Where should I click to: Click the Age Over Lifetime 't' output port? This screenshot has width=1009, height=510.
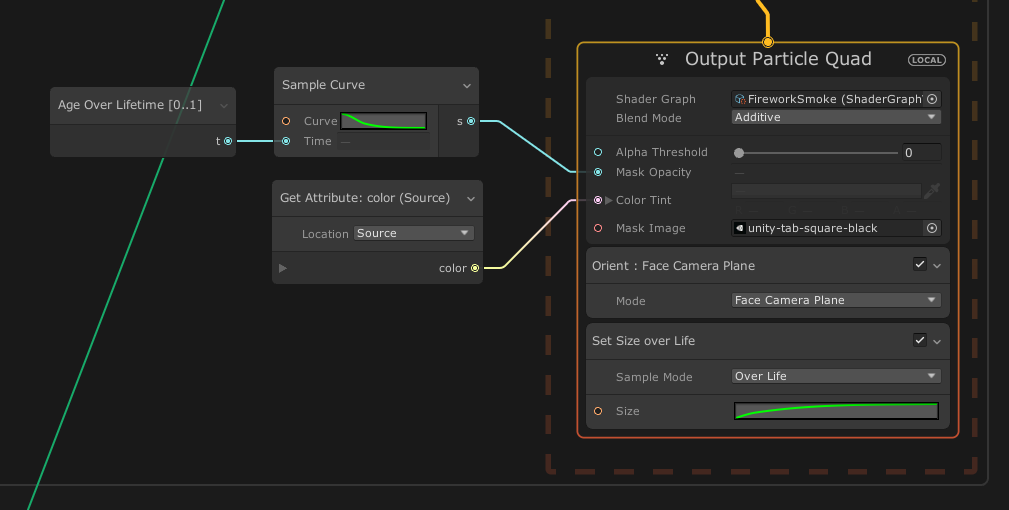pyautogui.click(x=228, y=141)
